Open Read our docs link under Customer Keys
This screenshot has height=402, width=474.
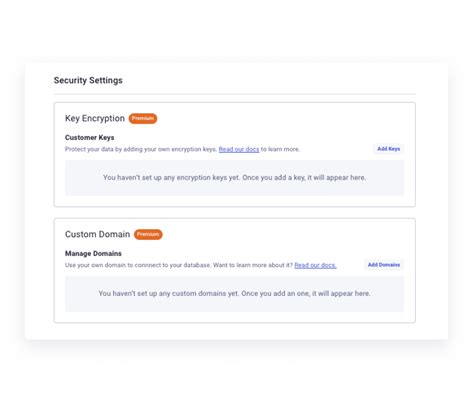coord(239,149)
